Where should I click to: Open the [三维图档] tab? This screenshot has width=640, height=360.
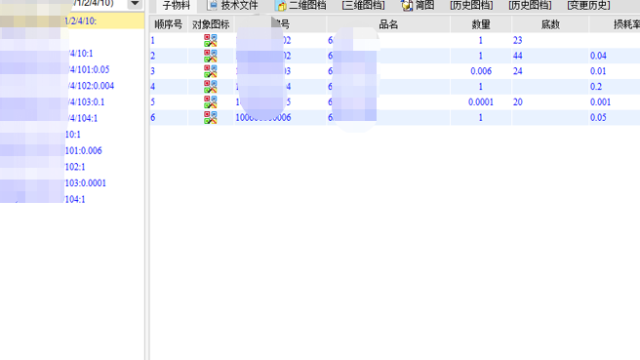[x=363, y=5]
